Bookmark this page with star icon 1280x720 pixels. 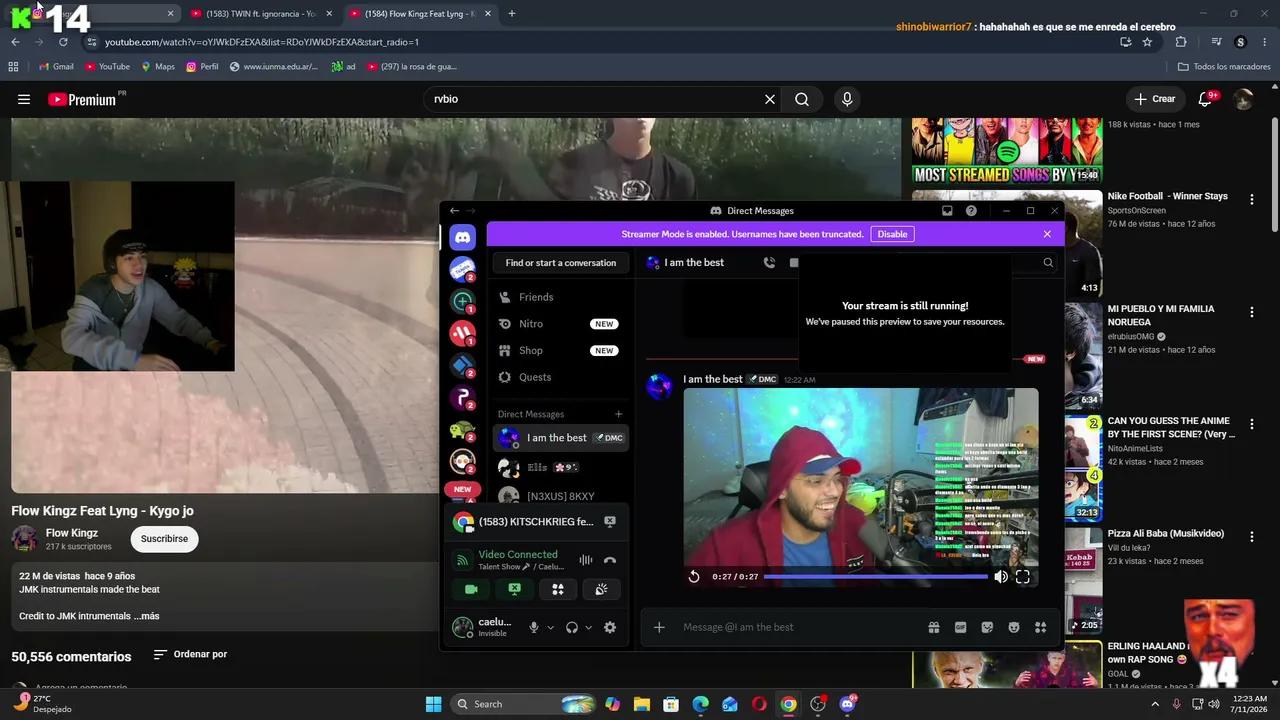click(x=1147, y=42)
